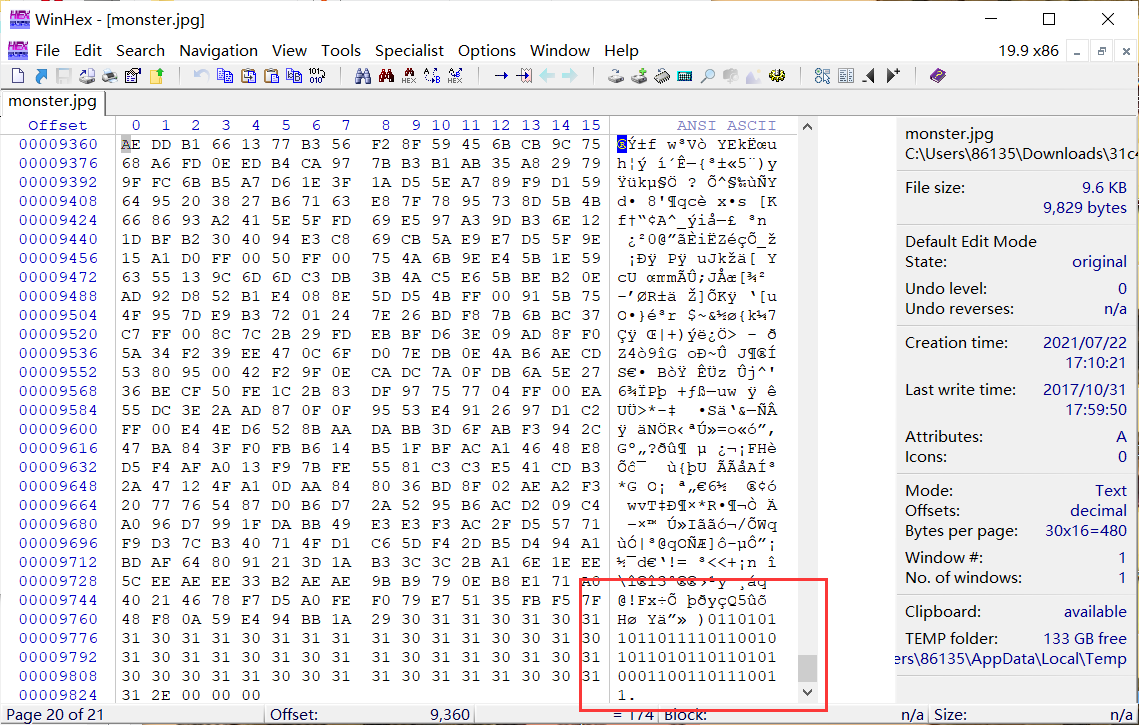Click the Go To Offset arrow icon

(x=500, y=76)
